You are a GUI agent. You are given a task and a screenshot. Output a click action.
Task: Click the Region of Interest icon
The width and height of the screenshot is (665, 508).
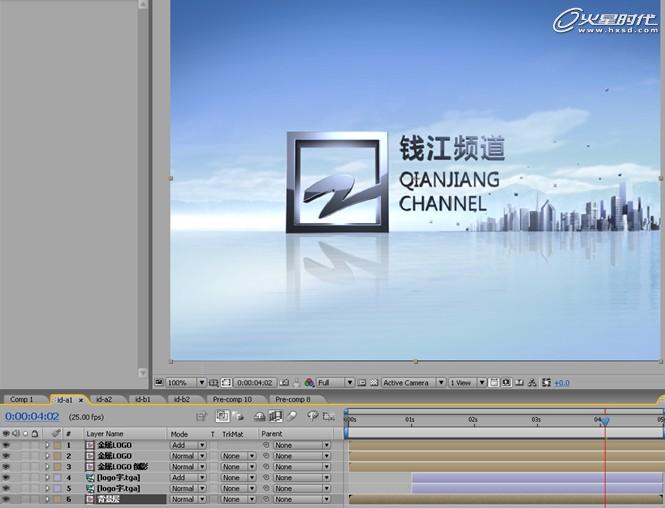pos(362,382)
